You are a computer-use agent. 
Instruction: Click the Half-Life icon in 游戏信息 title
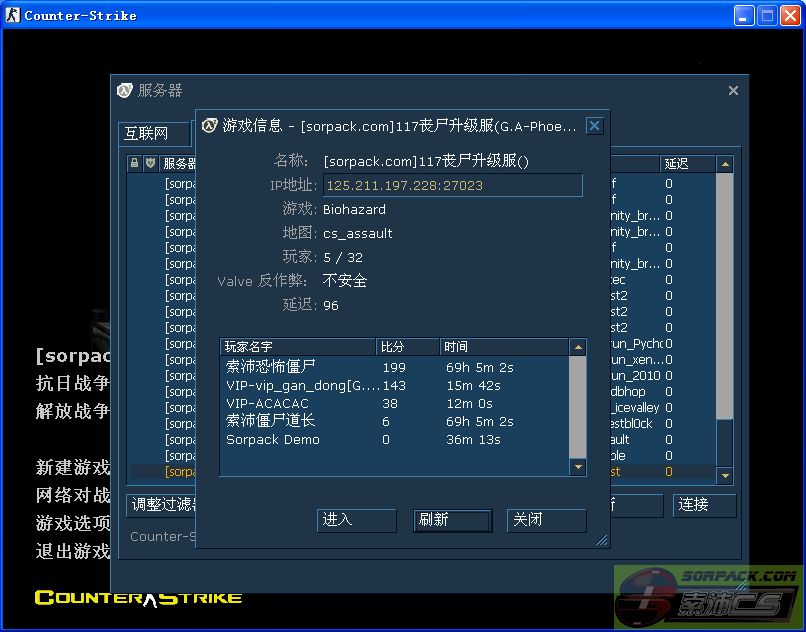click(209, 126)
